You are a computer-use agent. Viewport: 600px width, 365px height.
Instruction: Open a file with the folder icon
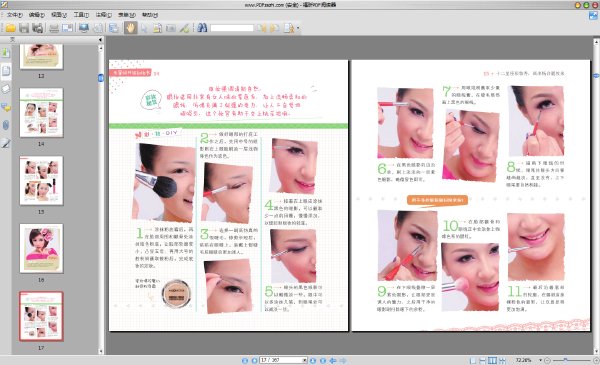point(10,28)
